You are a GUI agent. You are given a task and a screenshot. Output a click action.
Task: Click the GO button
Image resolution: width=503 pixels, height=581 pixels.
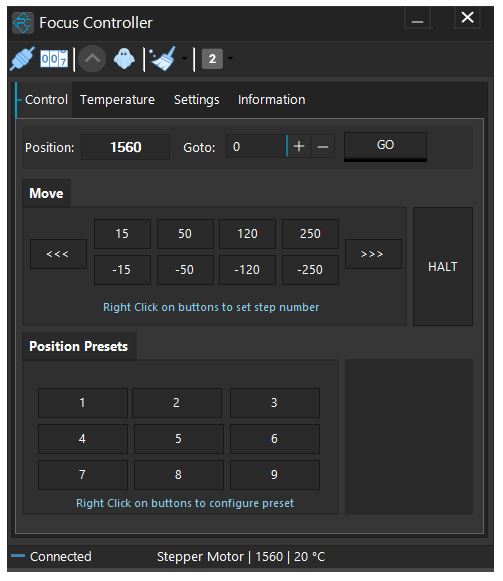(385, 146)
